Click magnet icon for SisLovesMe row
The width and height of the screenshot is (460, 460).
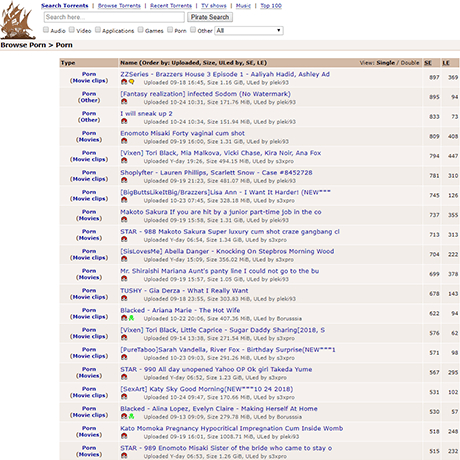(124, 259)
